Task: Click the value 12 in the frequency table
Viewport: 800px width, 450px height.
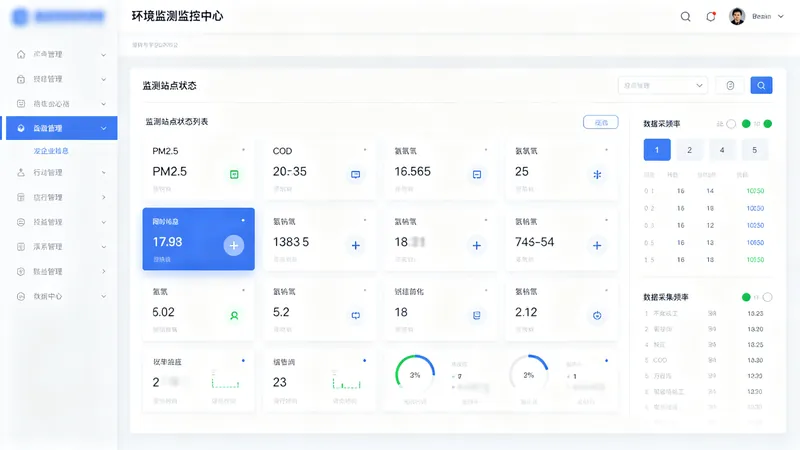Action: [710, 225]
